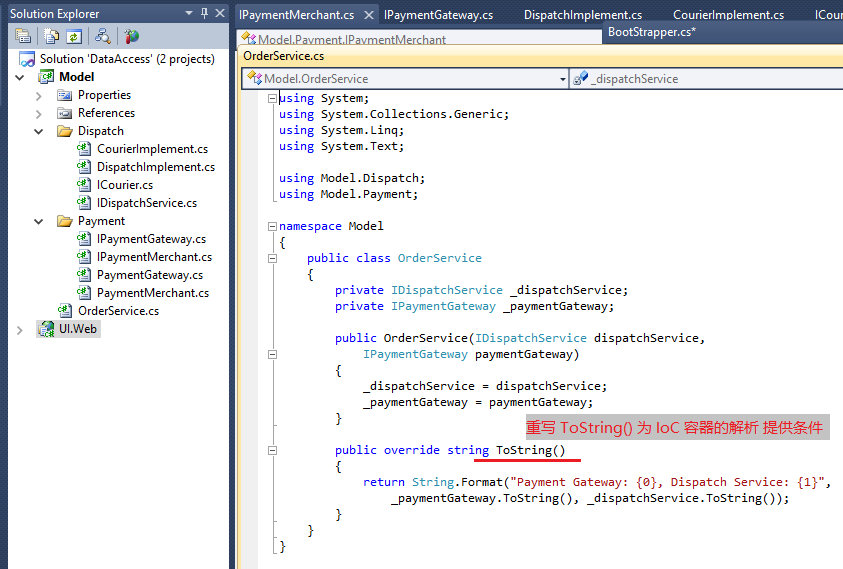Click the file icon beside PaymentMerchant.cs

pyautogui.click(x=84, y=293)
